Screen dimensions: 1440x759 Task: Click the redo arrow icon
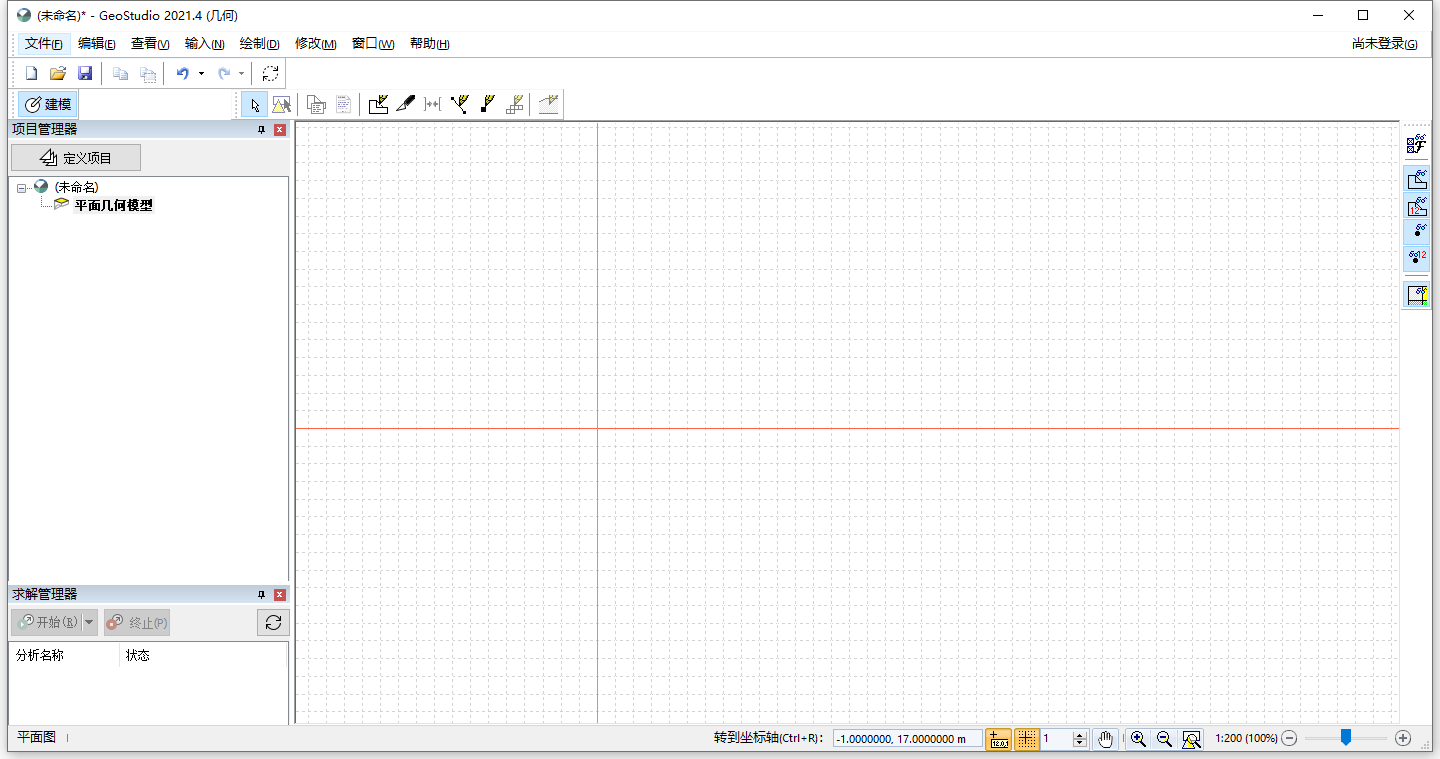tap(224, 74)
